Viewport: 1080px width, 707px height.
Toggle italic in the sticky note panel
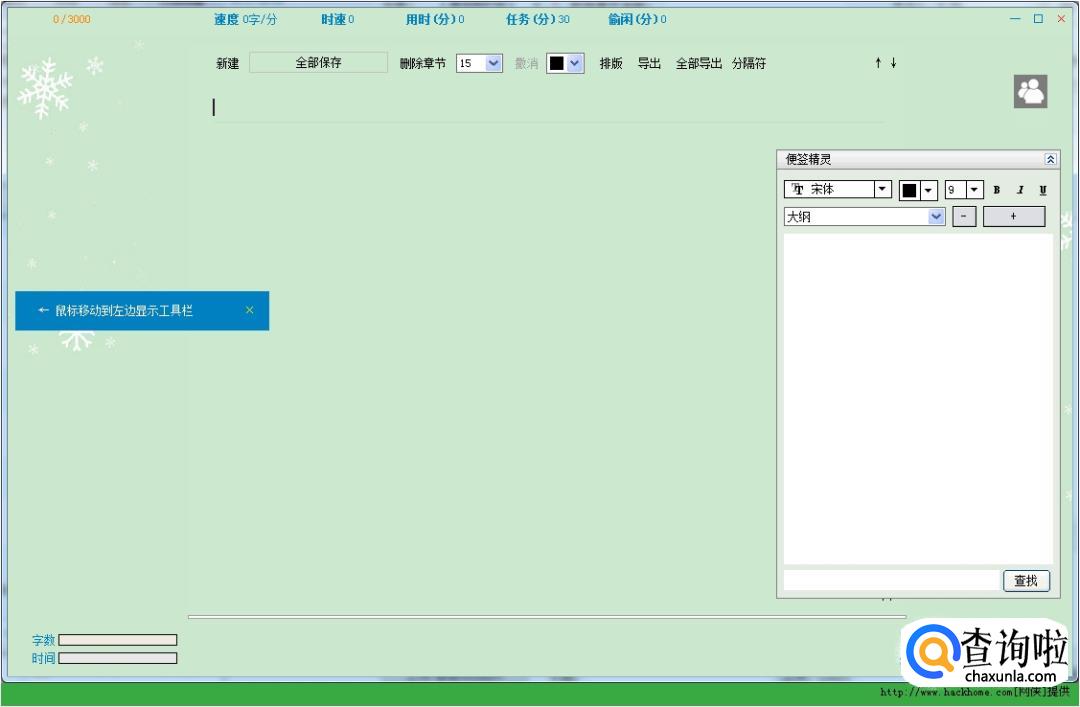click(x=1020, y=190)
